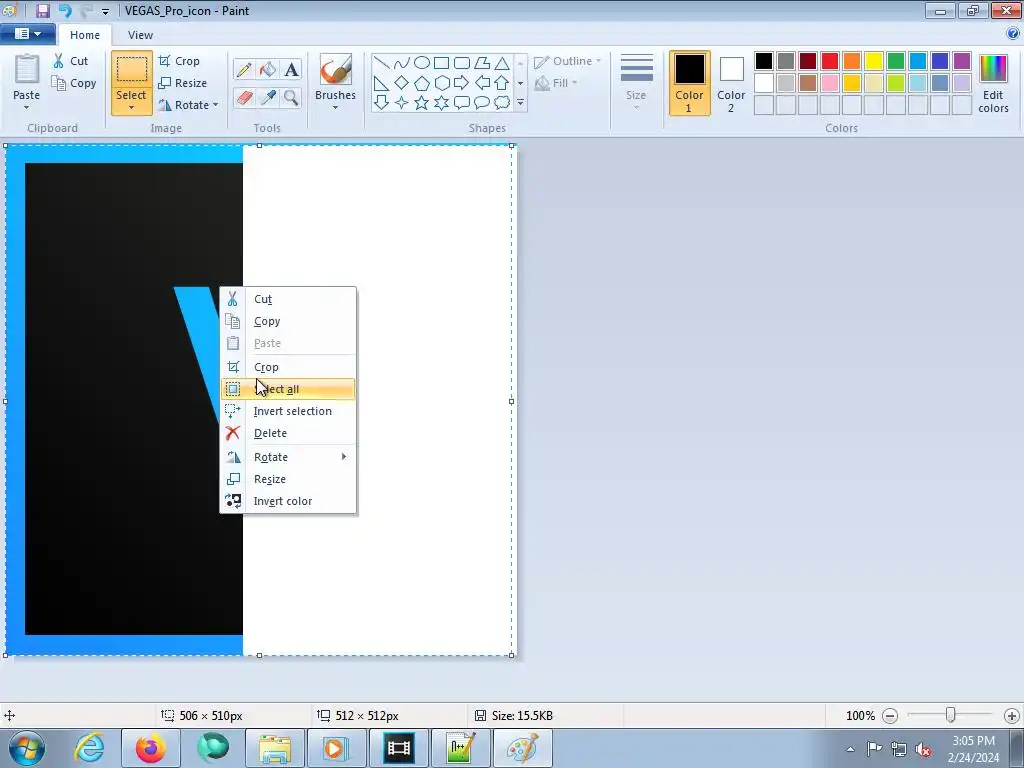The width and height of the screenshot is (1024, 768).
Task: Pick the yellow color swatch
Action: click(874, 61)
